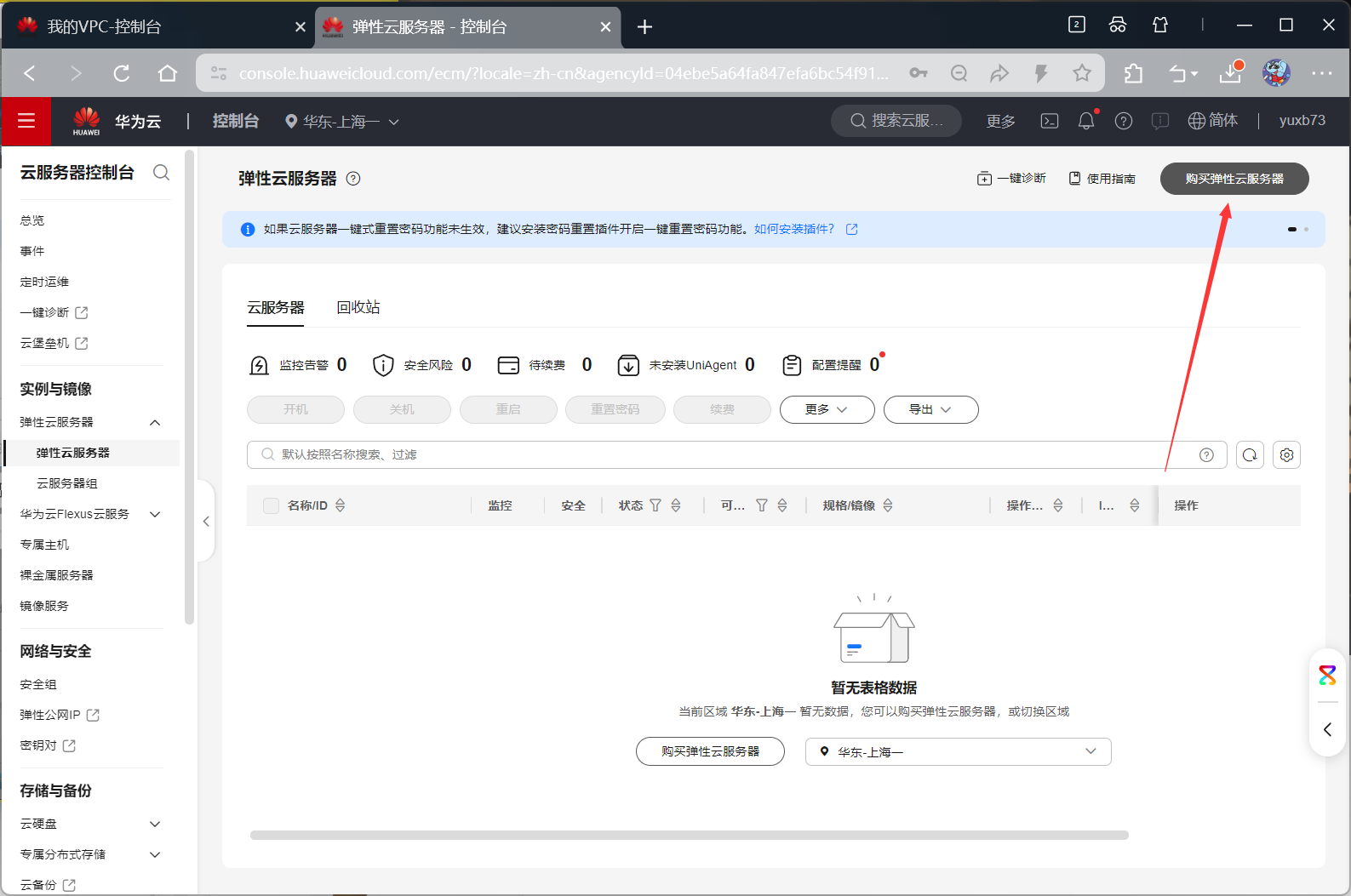This screenshot has width=1351, height=896.
Task: Expand 云硬盘 in sidebar
Action: [155, 824]
